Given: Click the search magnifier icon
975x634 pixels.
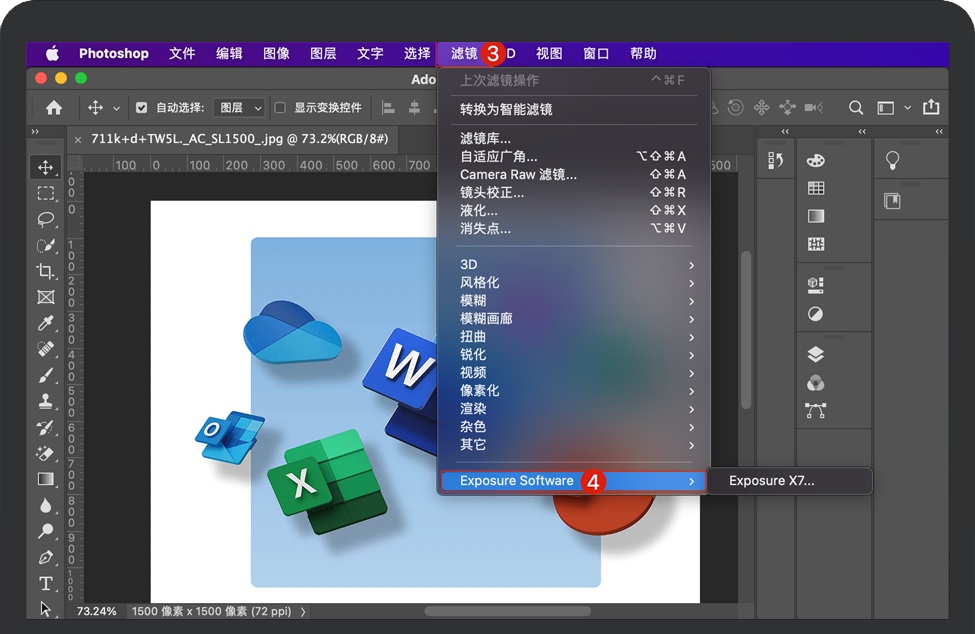Looking at the screenshot, I should click(x=856, y=108).
